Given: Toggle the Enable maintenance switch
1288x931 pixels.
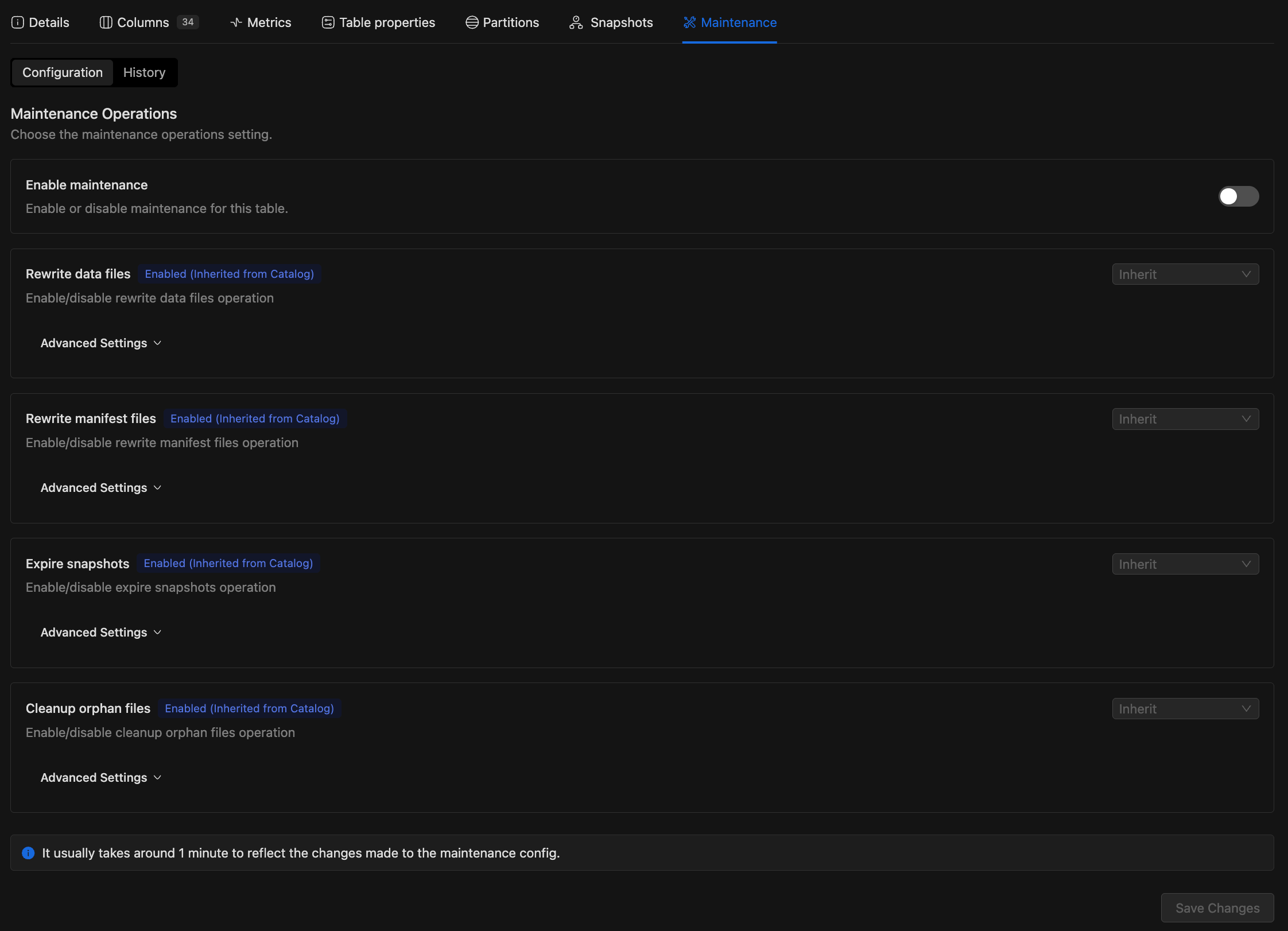Looking at the screenshot, I should [x=1239, y=196].
